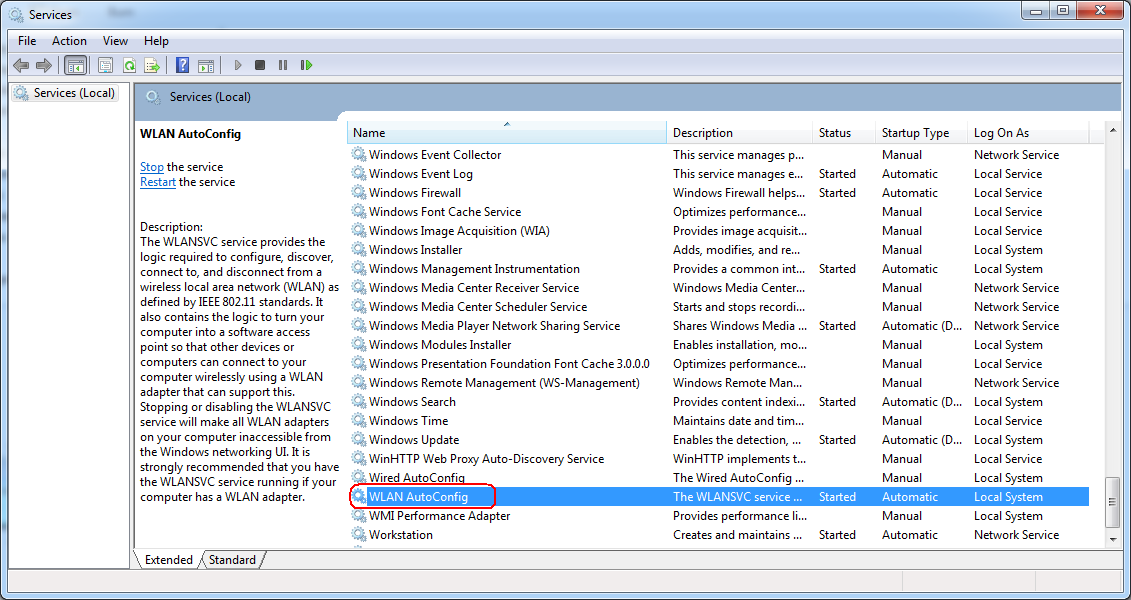Open the Help menu
1131x600 pixels.
coord(156,41)
